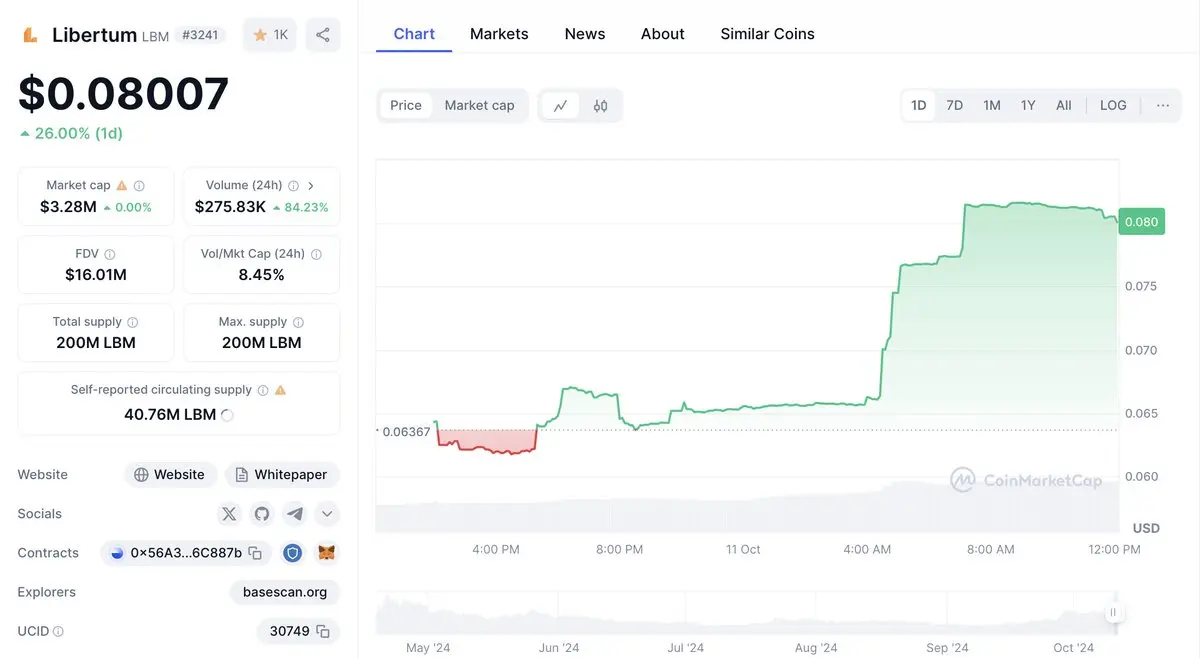The image size is (1200, 658).
Task: Set chart range to 1D
Action: pos(919,105)
